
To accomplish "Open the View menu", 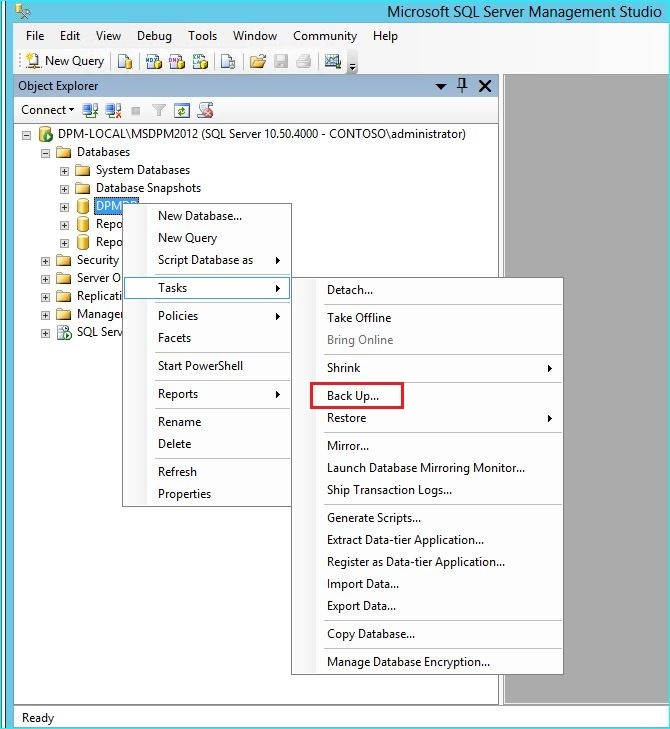I will (108, 36).
